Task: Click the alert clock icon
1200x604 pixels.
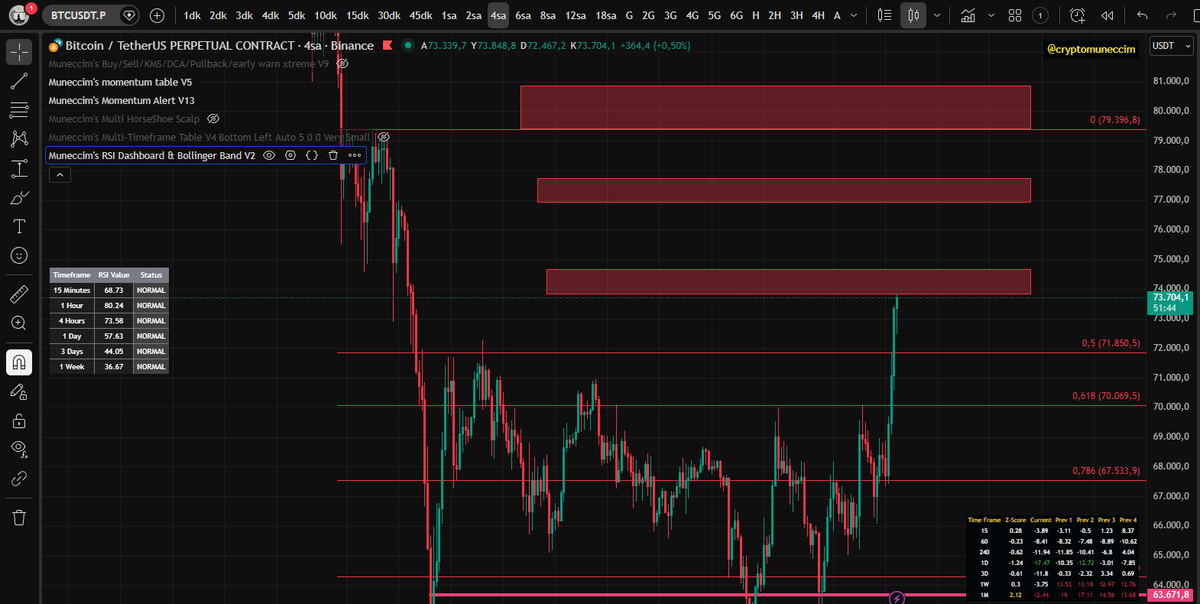Action: 1077,16
